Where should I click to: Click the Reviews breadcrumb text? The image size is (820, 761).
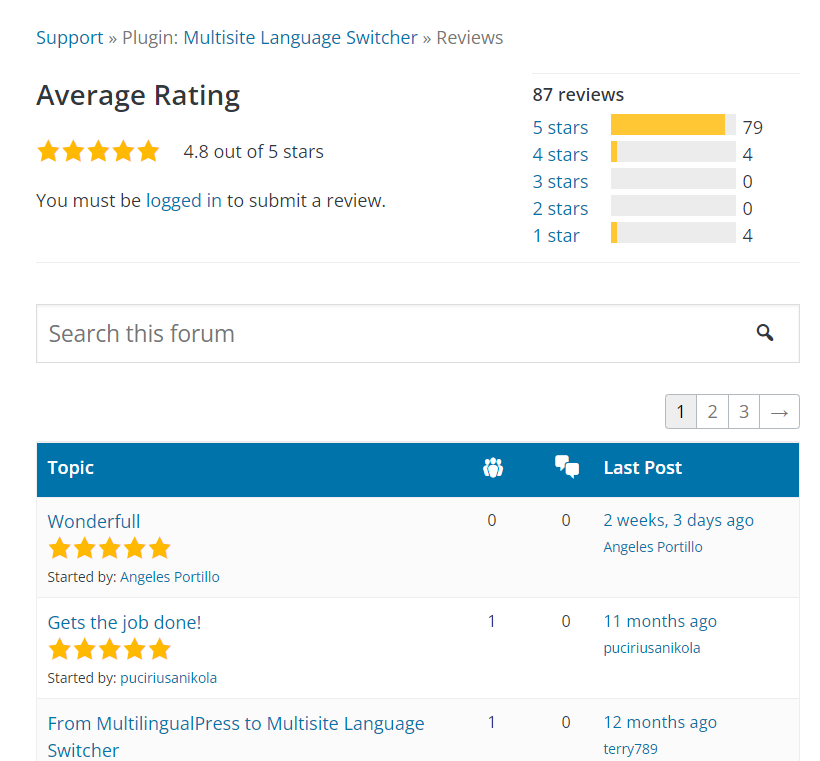click(x=470, y=38)
